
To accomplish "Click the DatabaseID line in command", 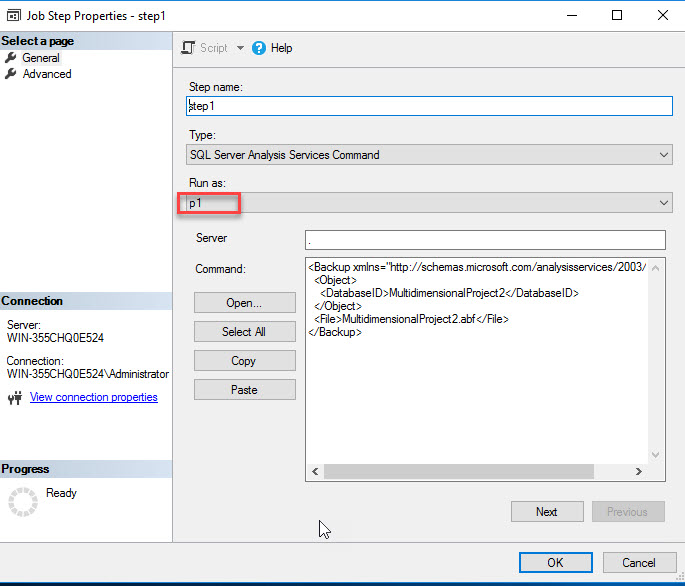I will tap(449, 293).
